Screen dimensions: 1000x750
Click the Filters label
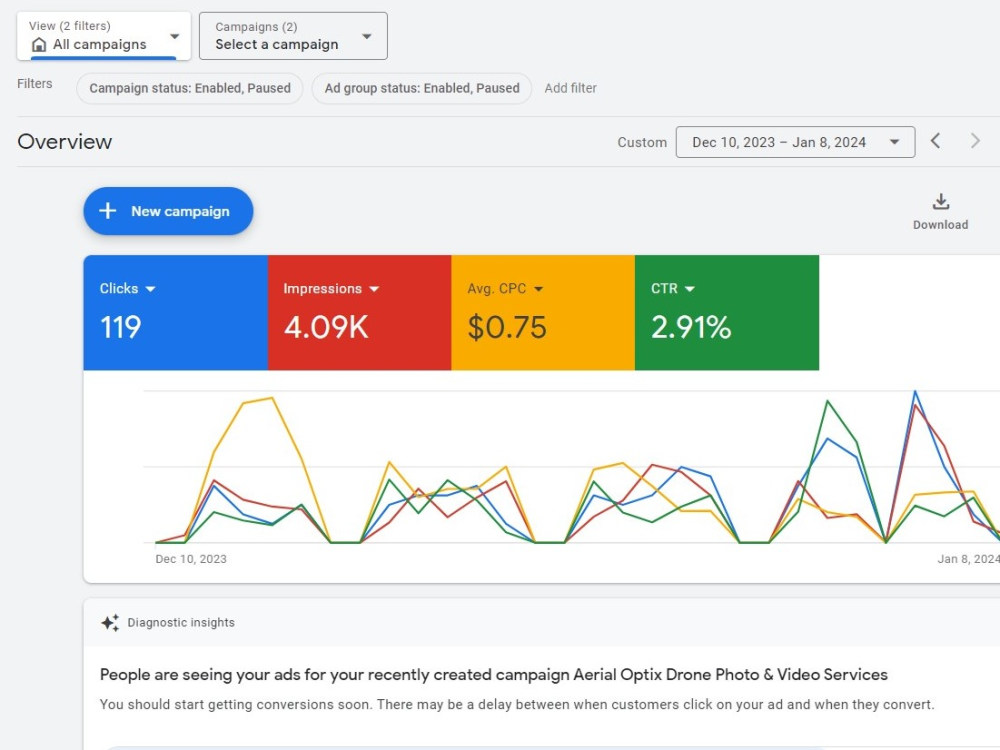(34, 84)
